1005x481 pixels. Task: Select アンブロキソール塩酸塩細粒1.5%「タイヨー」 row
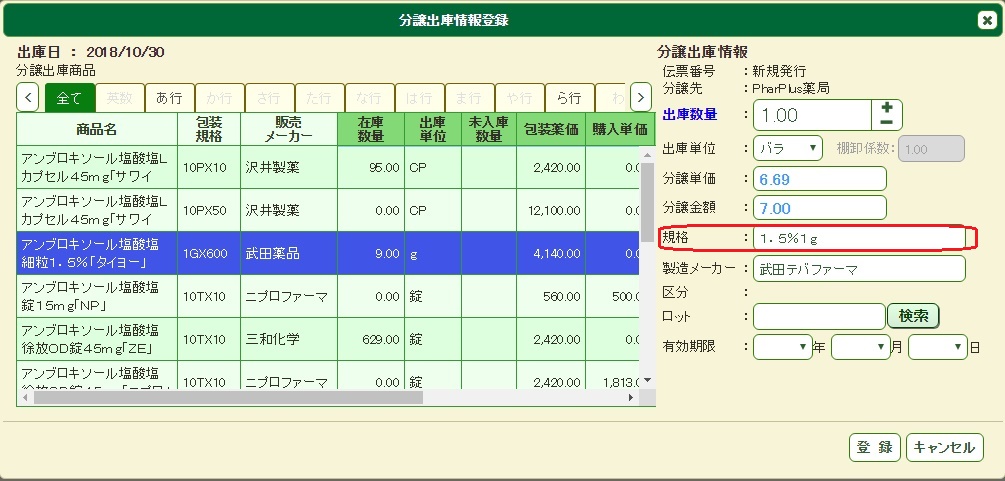(x=328, y=253)
